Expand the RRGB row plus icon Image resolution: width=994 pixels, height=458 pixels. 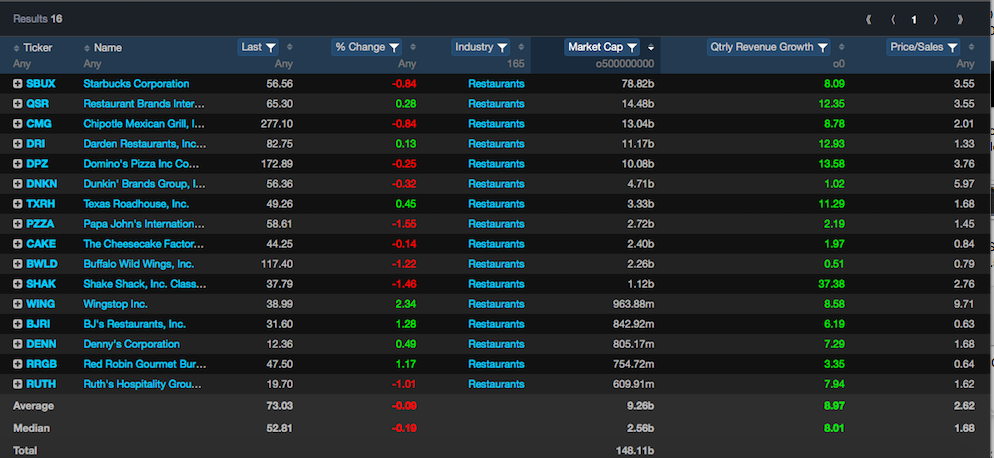pyautogui.click(x=18, y=364)
